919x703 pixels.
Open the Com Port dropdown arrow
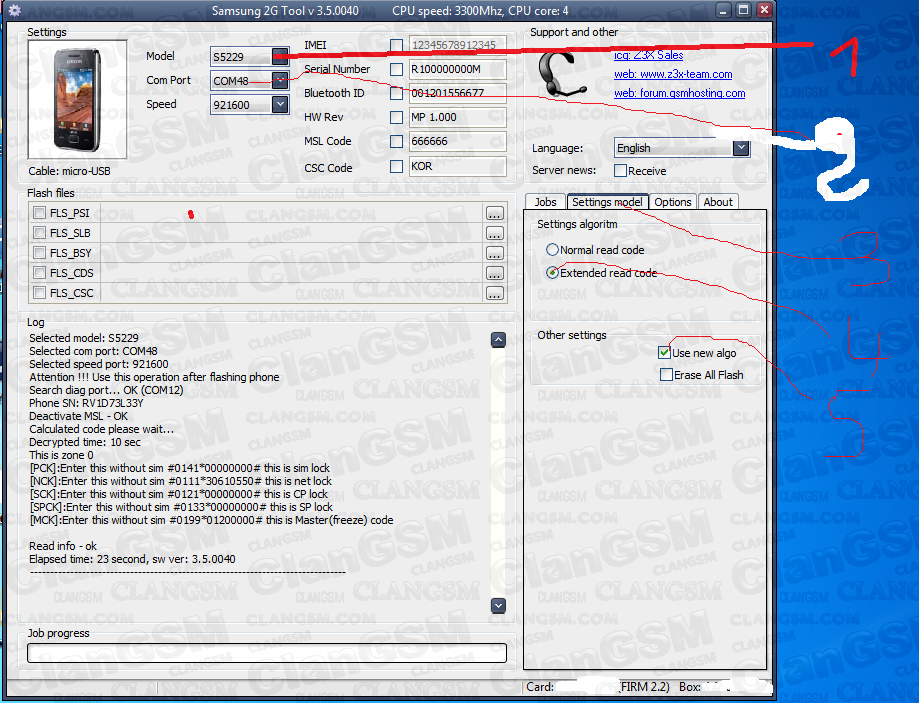280,80
